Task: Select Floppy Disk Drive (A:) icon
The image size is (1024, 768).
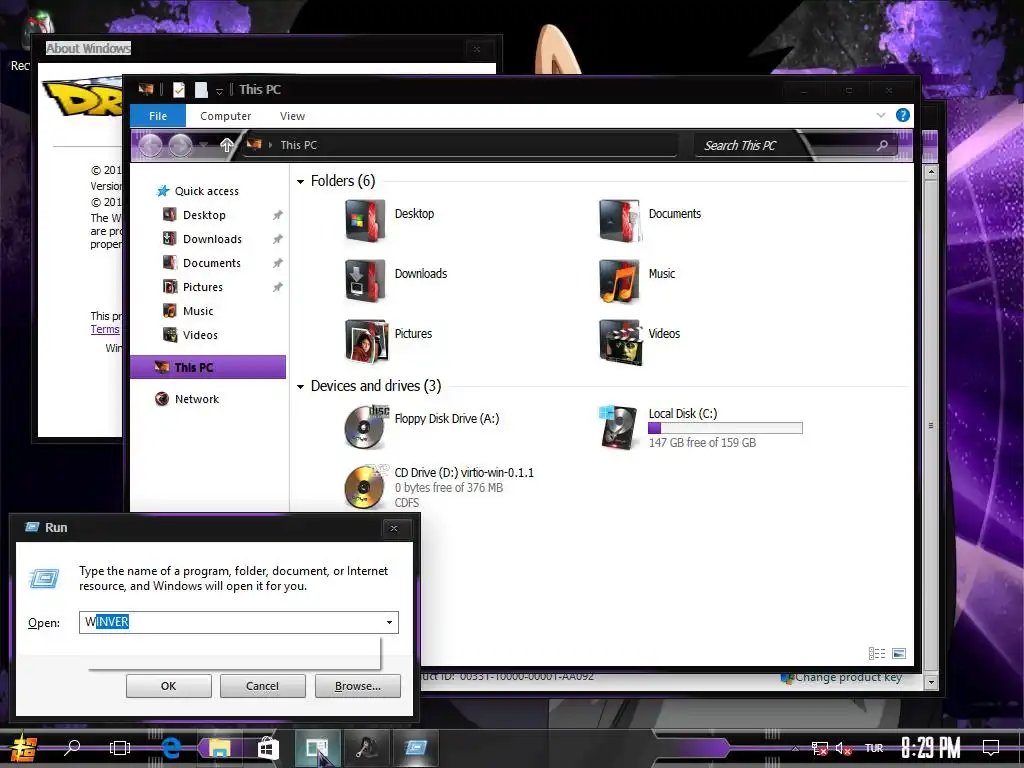Action: pos(366,427)
